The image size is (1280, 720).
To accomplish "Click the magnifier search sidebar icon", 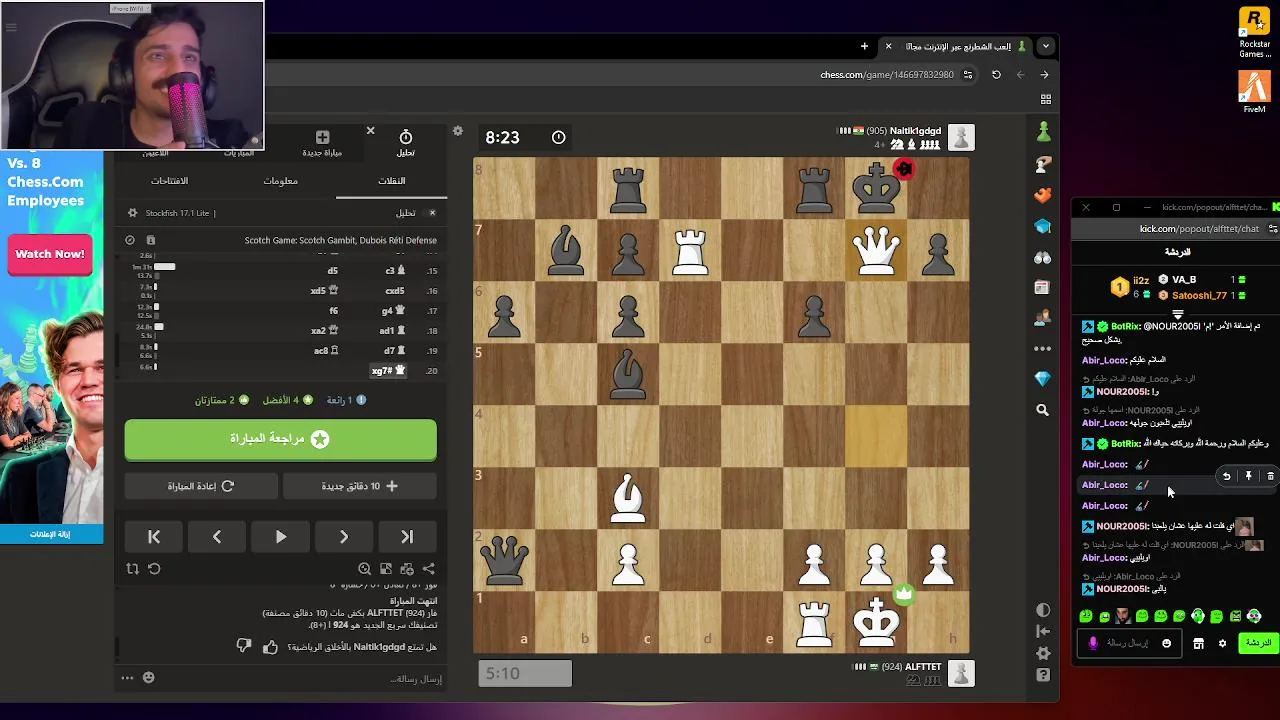I will click(x=1043, y=410).
